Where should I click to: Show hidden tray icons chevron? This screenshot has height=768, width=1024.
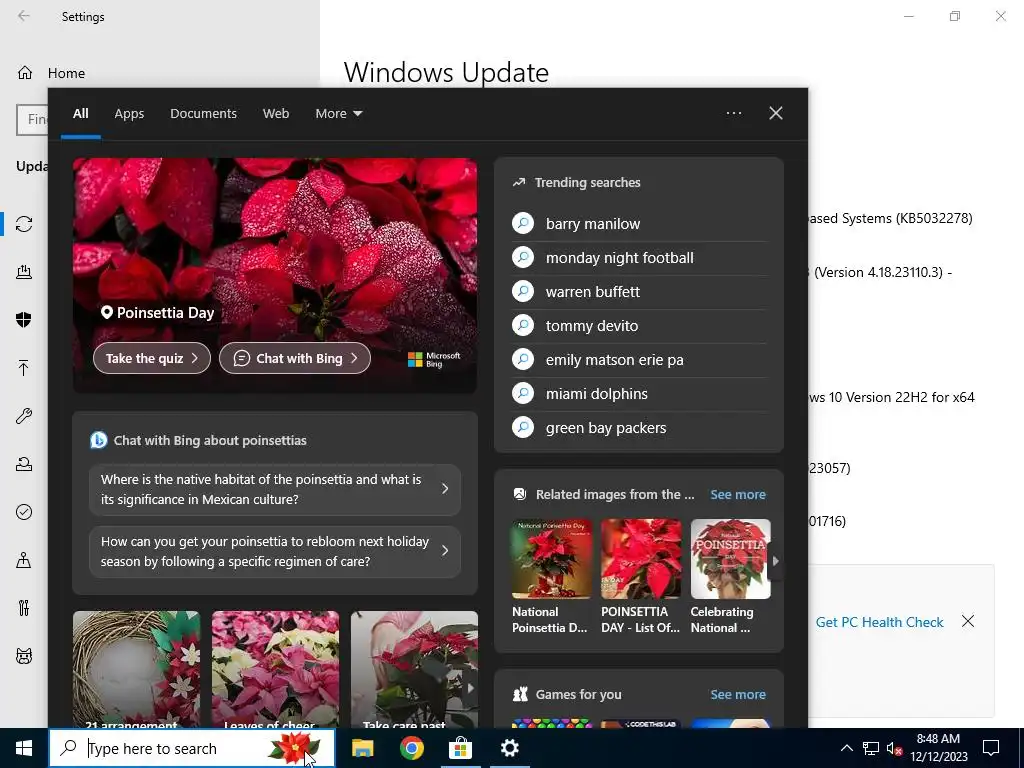(846, 748)
